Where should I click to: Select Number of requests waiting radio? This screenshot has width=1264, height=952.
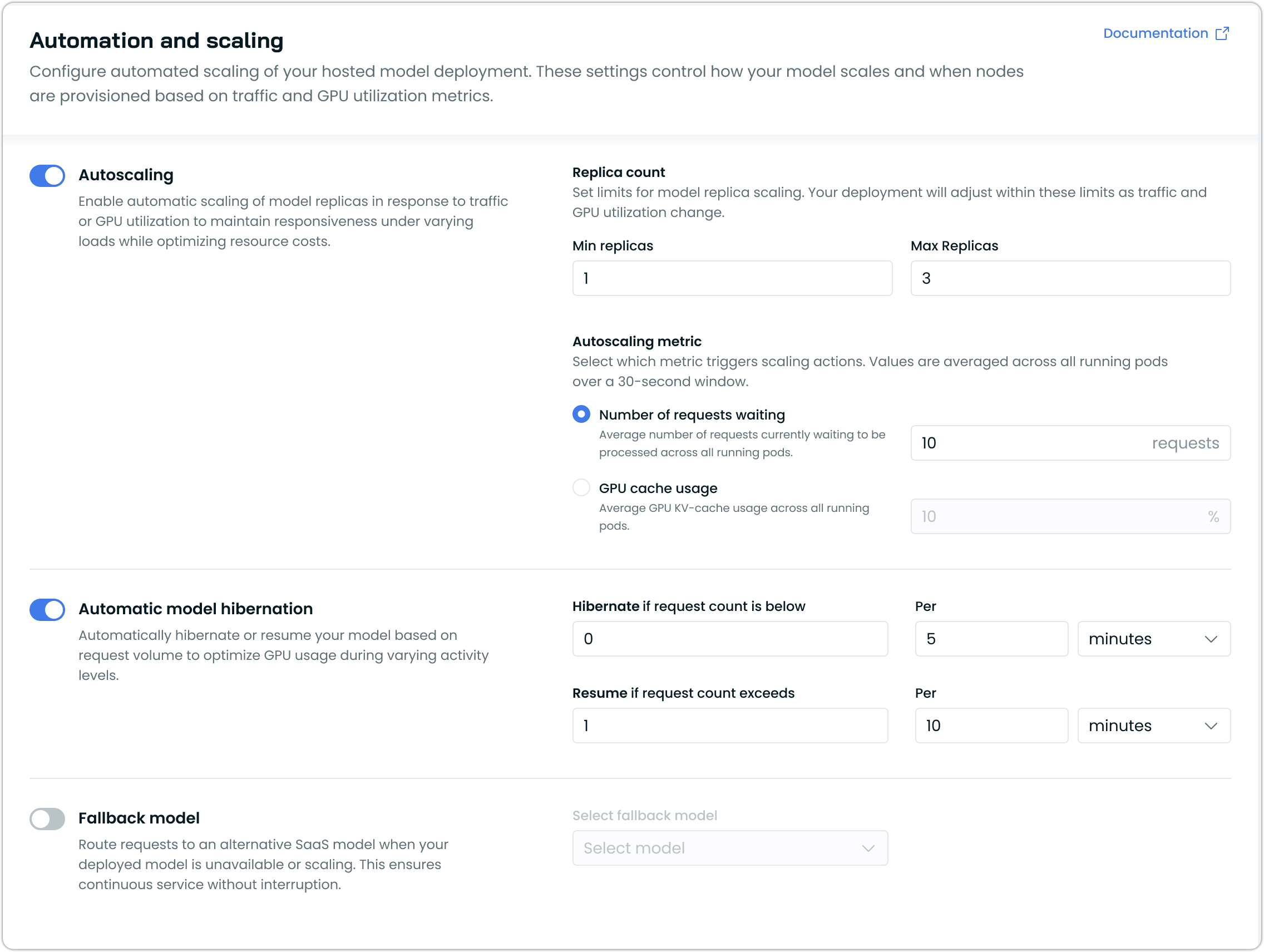coord(581,415)
